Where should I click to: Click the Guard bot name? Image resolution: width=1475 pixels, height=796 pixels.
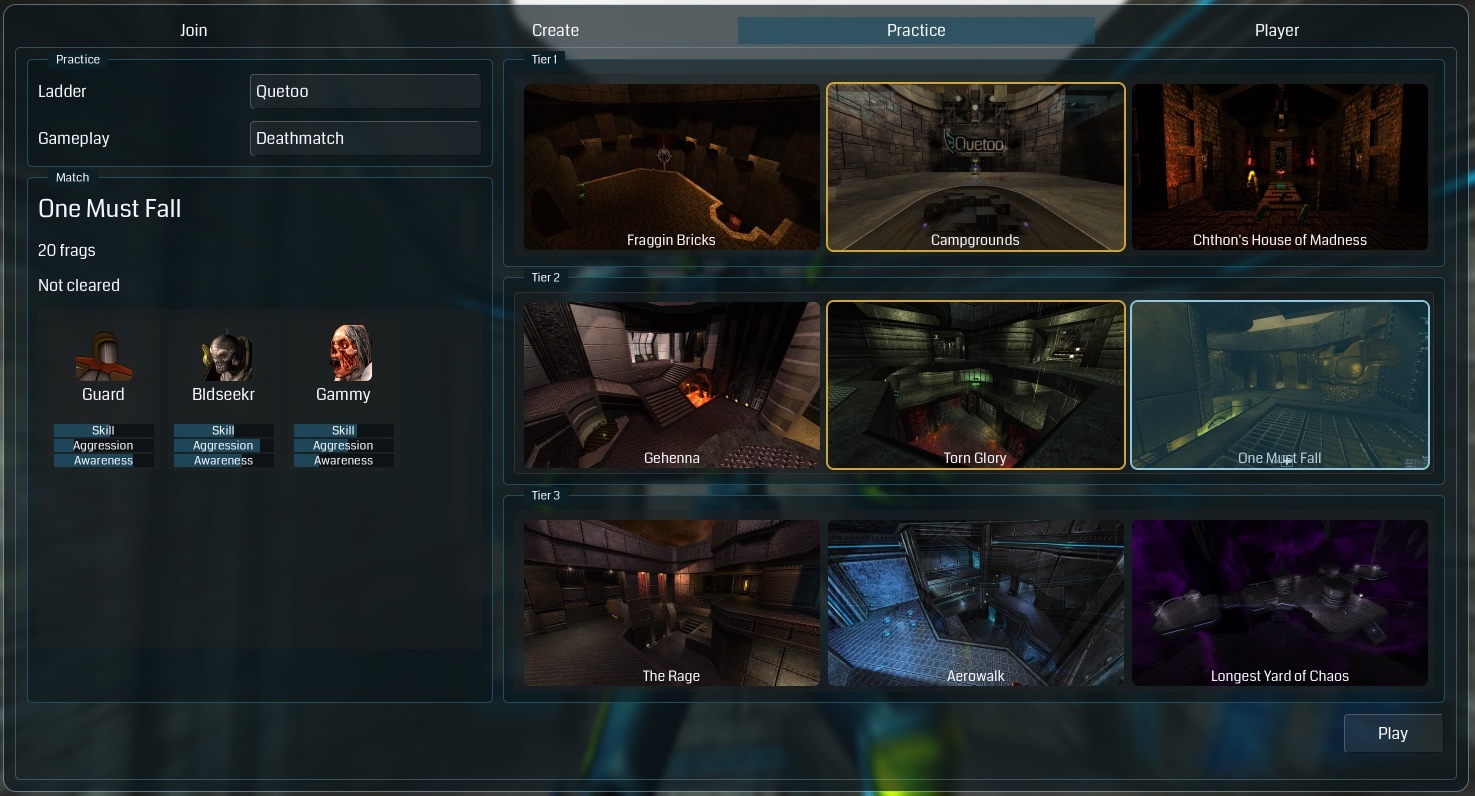coord(103,394)
